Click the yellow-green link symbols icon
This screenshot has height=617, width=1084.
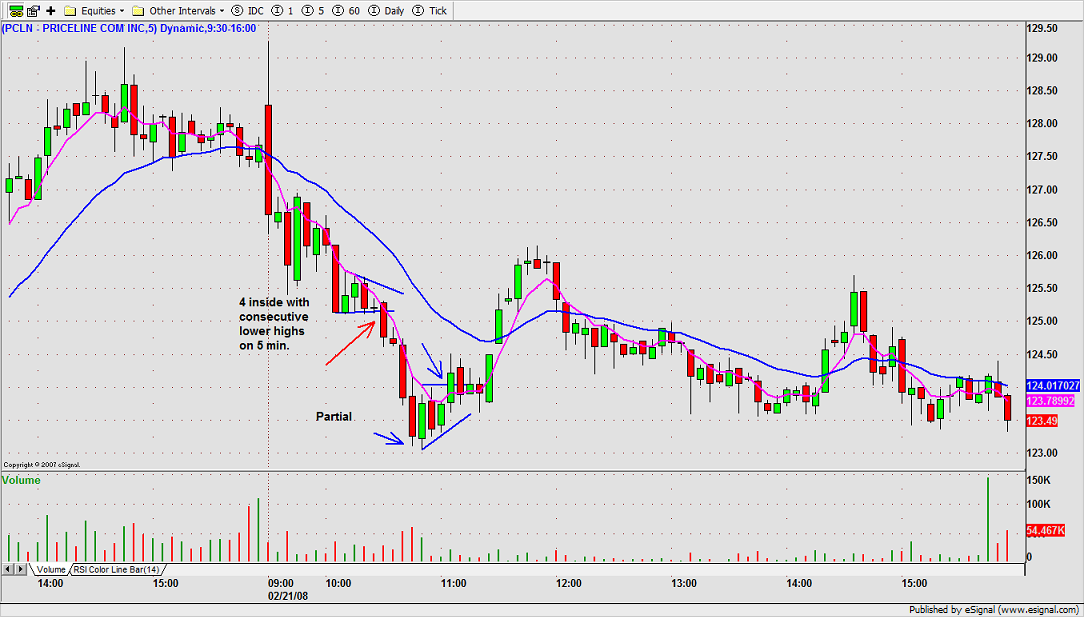(15, 10)
